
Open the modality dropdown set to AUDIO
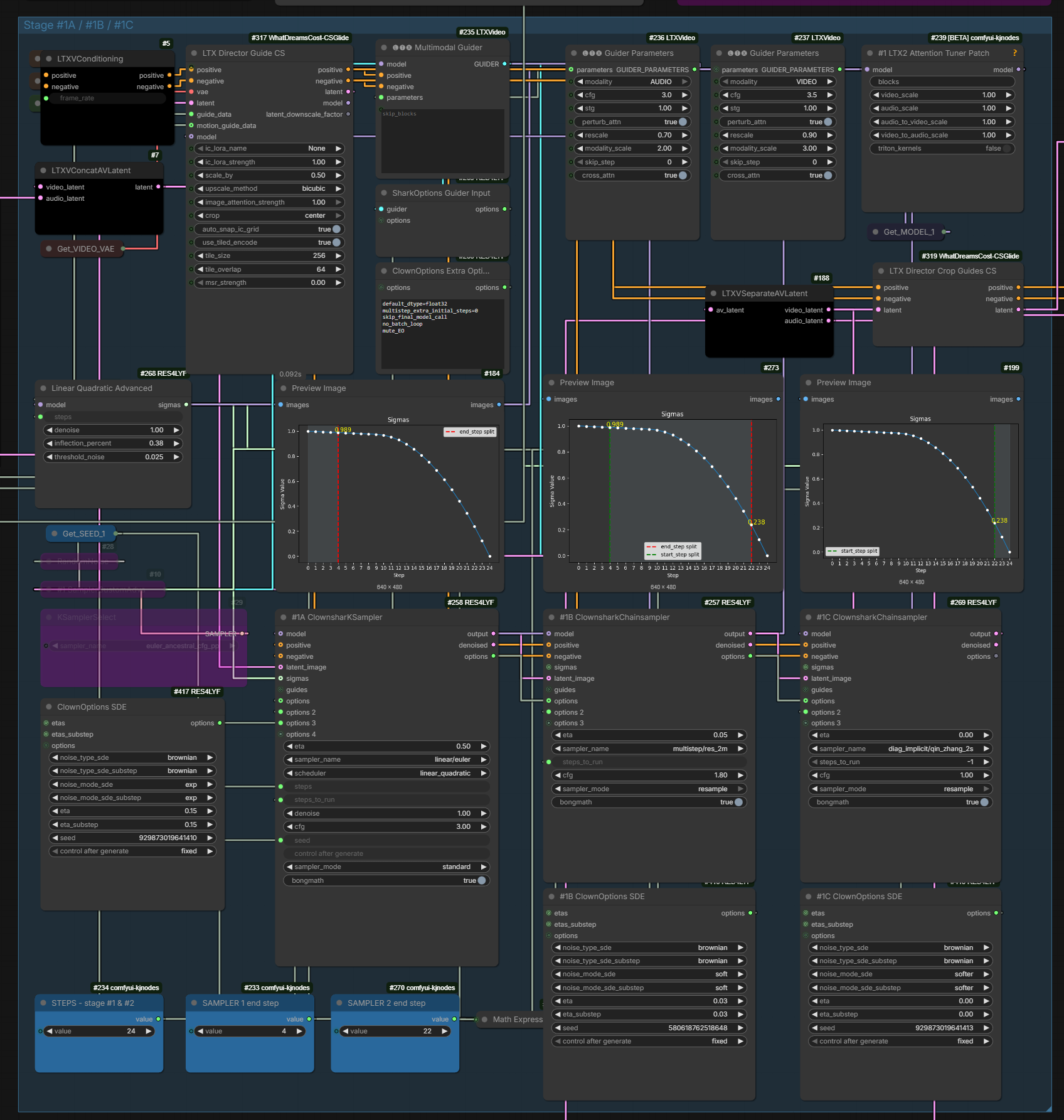point(632,82)
